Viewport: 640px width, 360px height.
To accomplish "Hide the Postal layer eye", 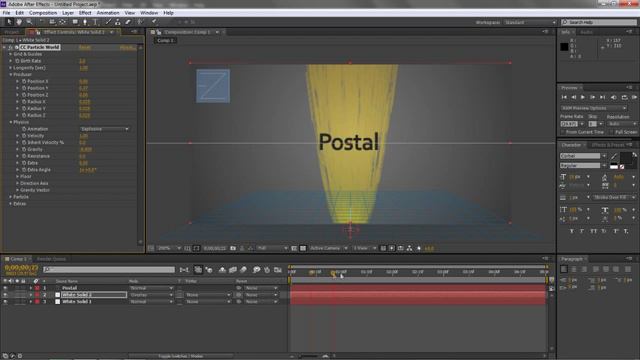I will [x=5, y=288].
